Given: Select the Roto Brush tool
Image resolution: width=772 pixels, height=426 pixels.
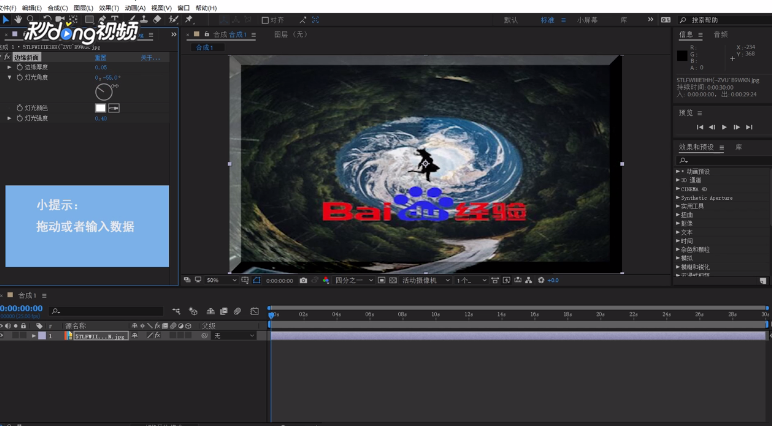Looking at the screenshot, I should click(x=173, y=20).
